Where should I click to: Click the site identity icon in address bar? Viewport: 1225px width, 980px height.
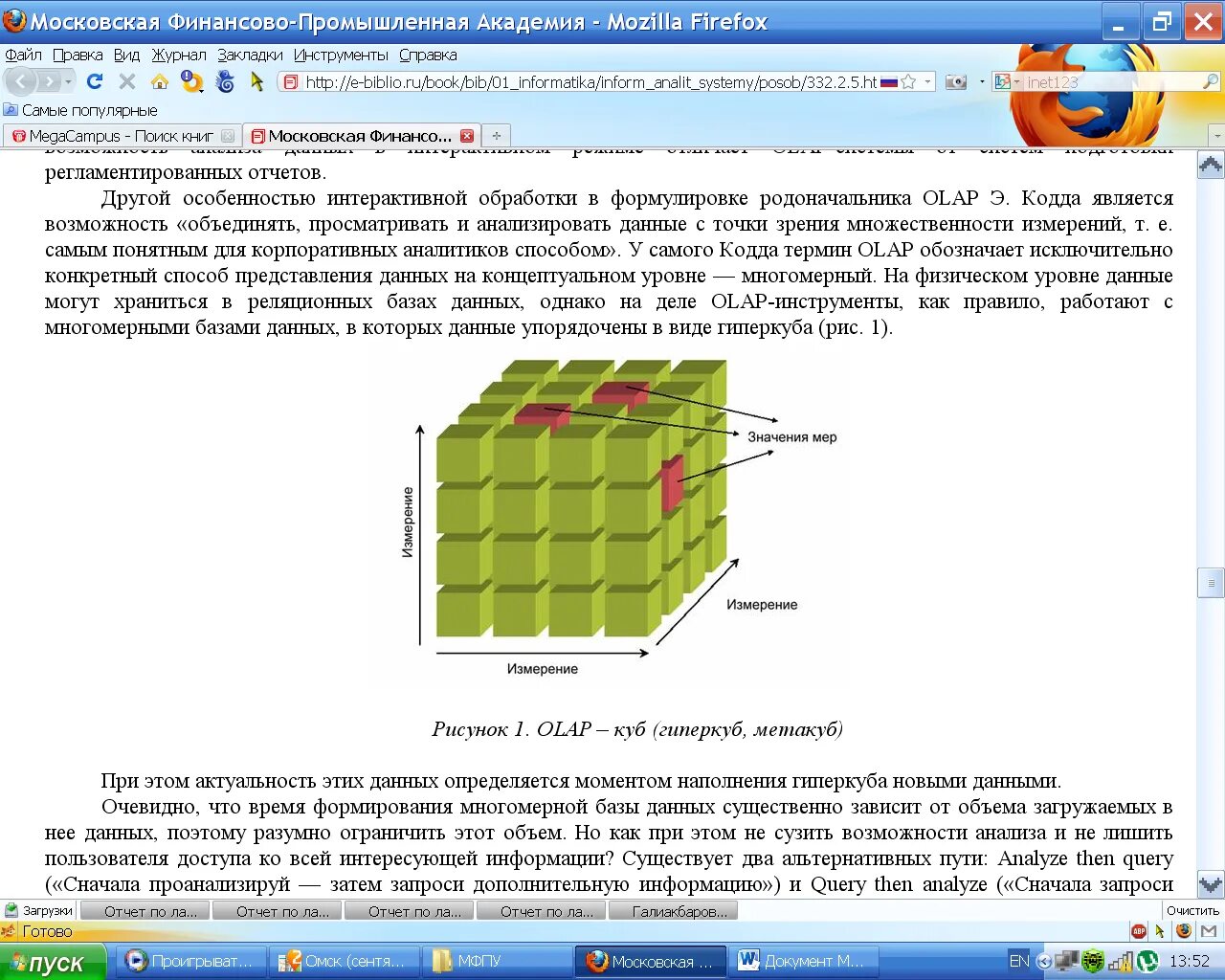292,82
